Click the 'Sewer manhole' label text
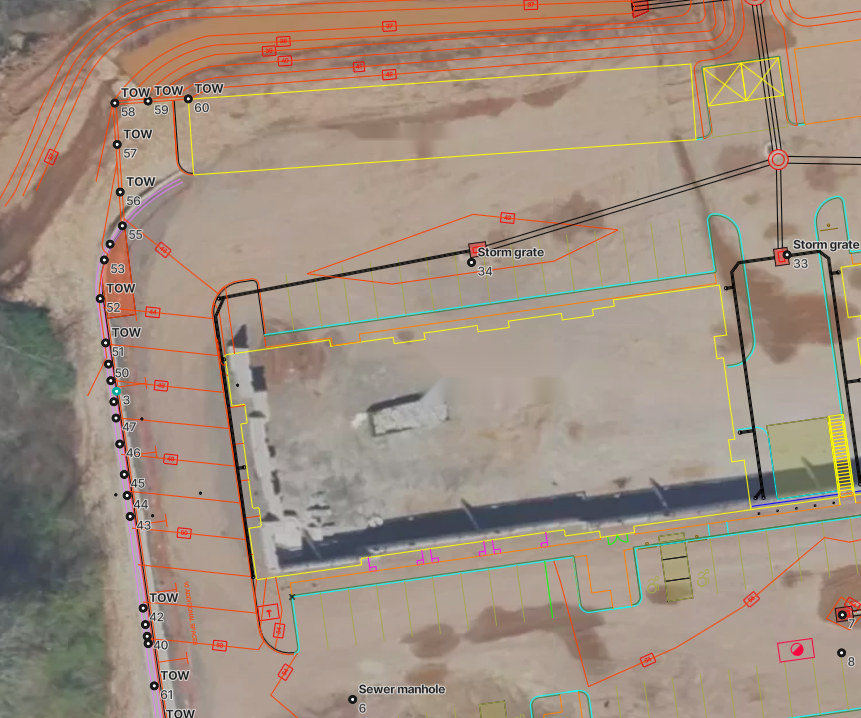 tap(402, 689)
